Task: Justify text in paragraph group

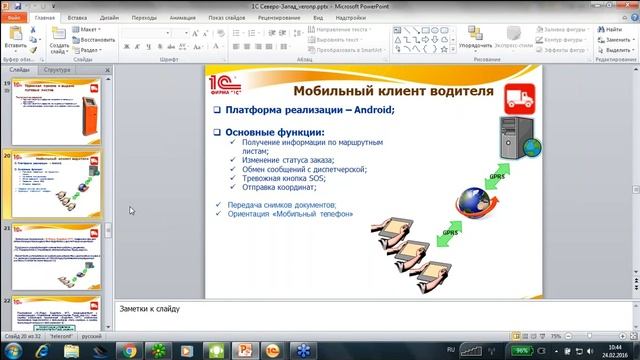Action: point(269,47)
